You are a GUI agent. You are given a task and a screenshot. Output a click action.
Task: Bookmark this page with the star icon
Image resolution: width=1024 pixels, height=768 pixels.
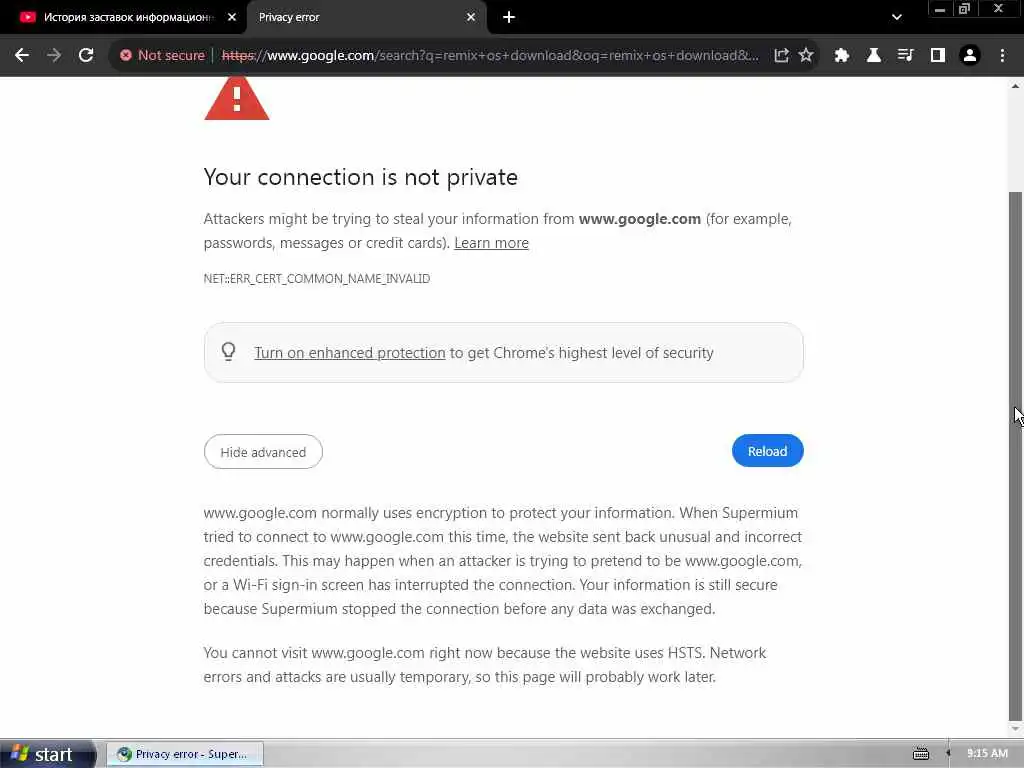(x=806, y=56)
